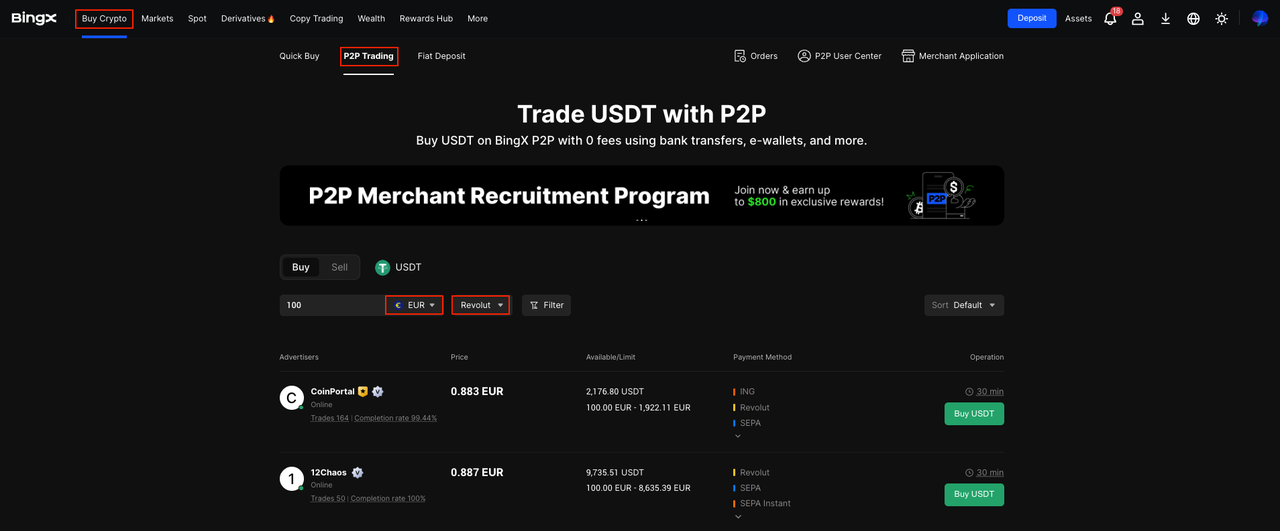Click Buy USDT for CoinPortal
This screenshot has width=1280, height=531.
(x=973, y=413)
